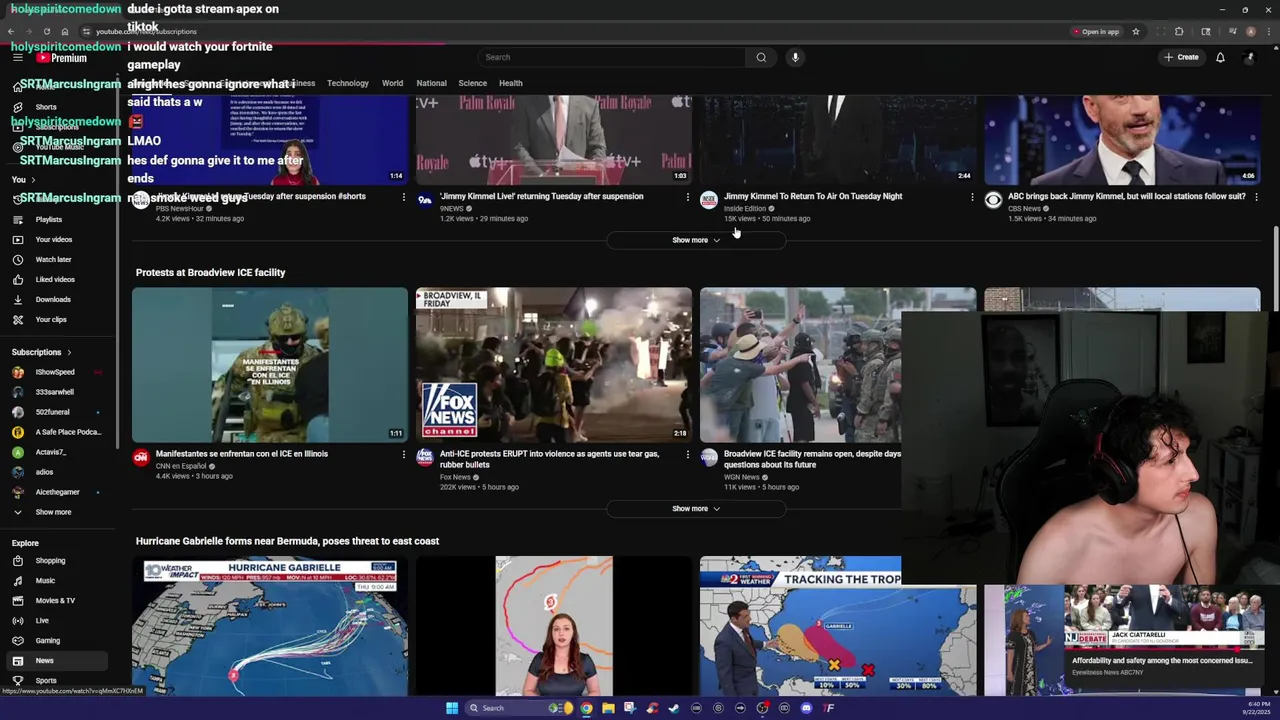The width and height of the screenshot is (1280, 720).
Task: Click the YouTube Premium logo
Action: 63,58
